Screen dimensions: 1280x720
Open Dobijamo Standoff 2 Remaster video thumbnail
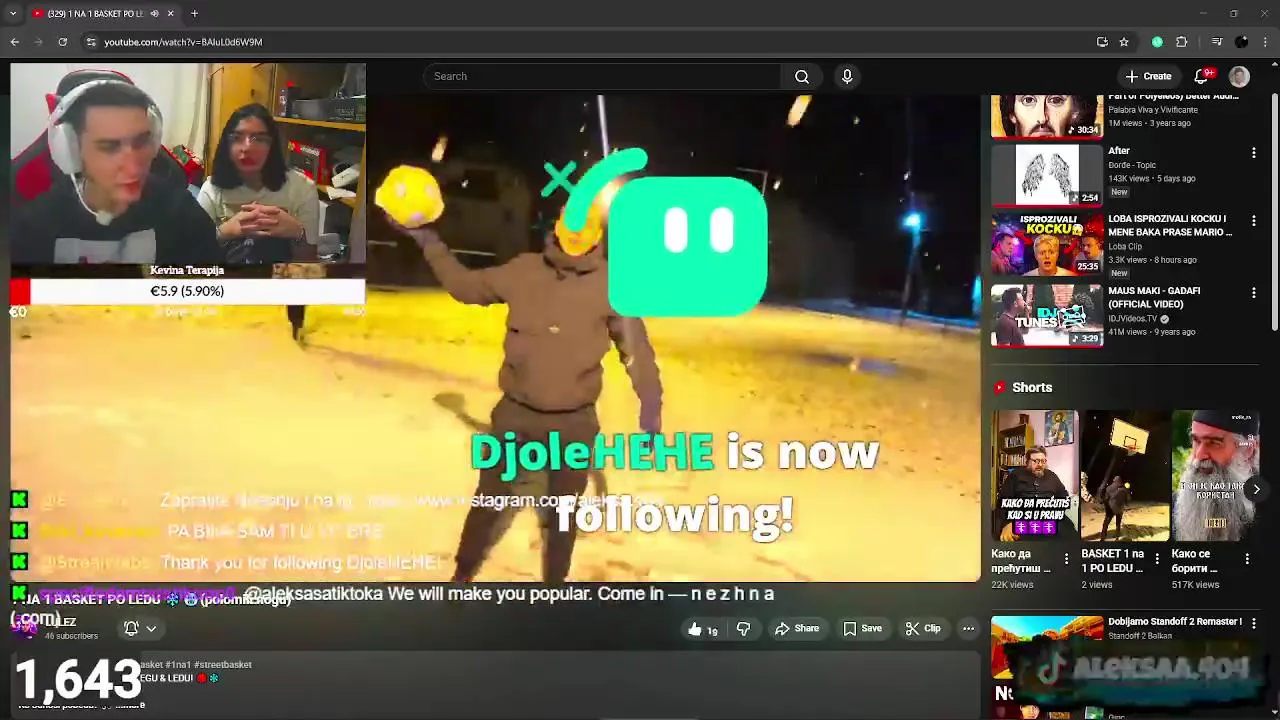[1046, 648]
